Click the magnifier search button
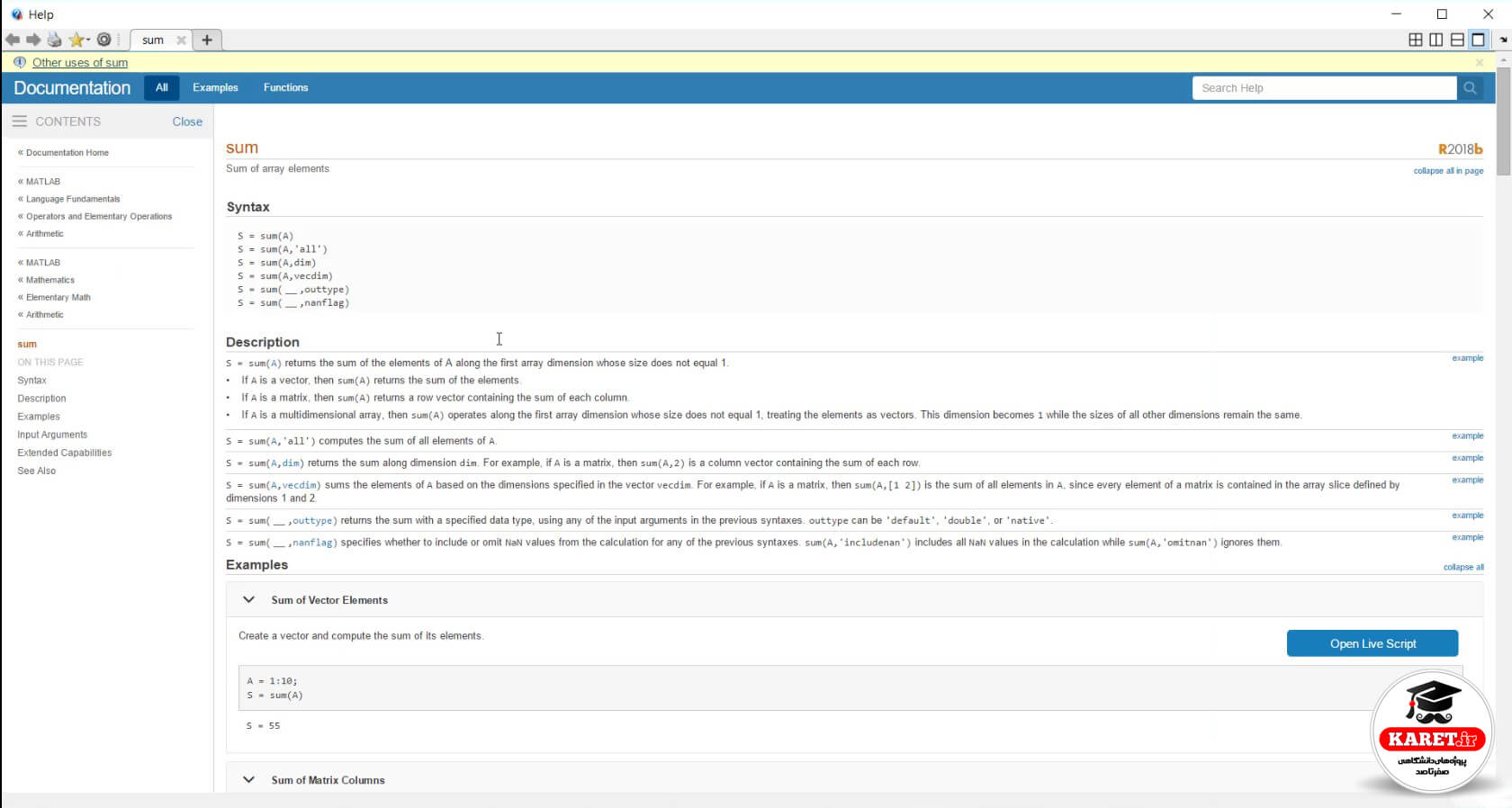 pos(1470,88)
